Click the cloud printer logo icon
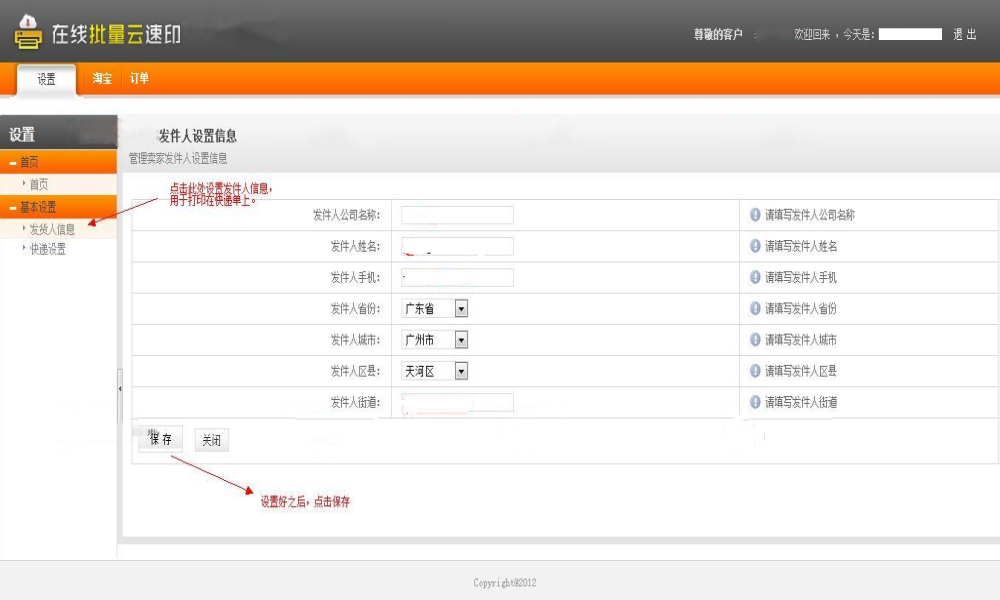This screenshot has width=1000, height=600. coord(28,33)
